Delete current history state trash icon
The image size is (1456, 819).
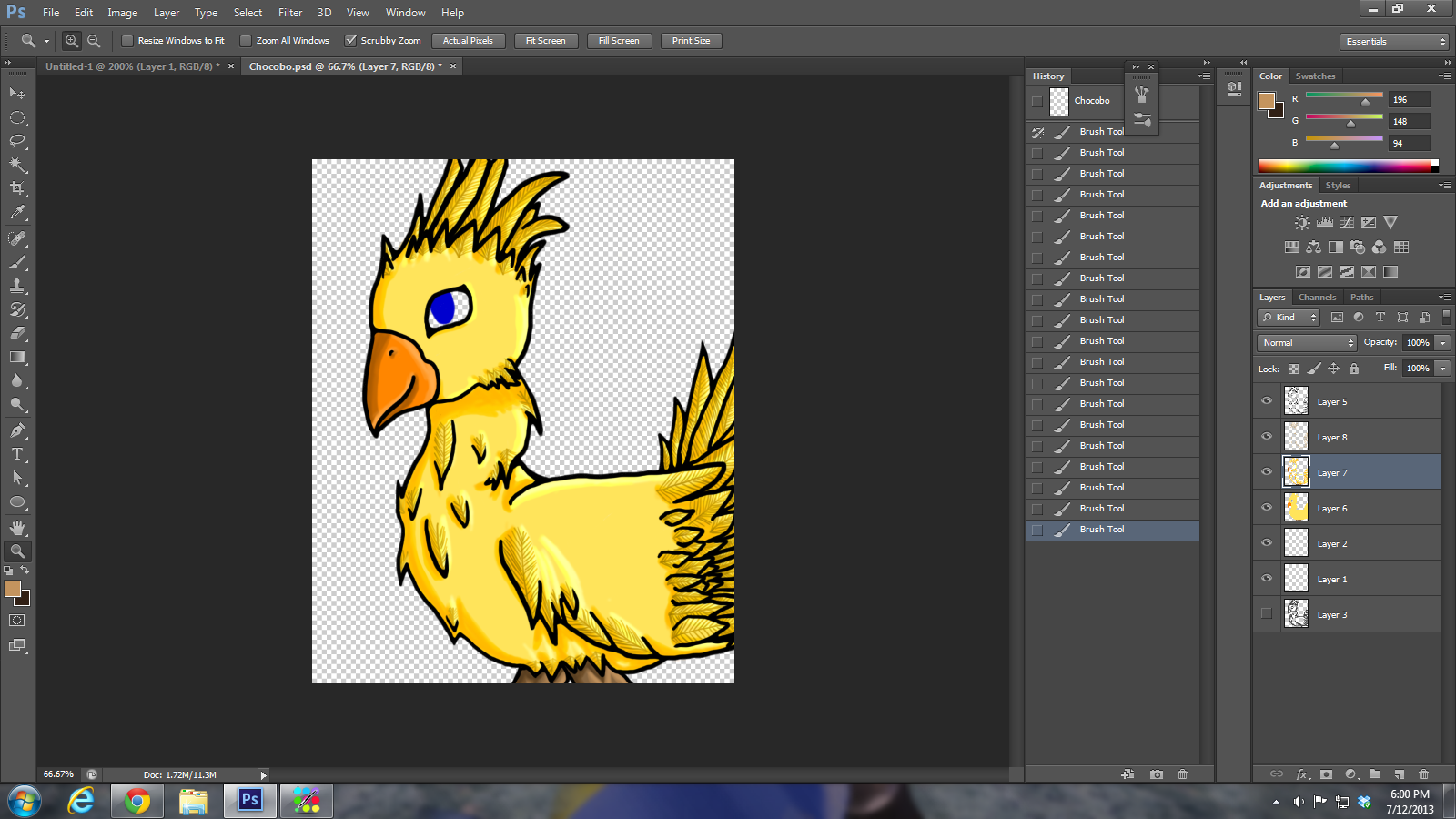click(x=1183, y=774)
